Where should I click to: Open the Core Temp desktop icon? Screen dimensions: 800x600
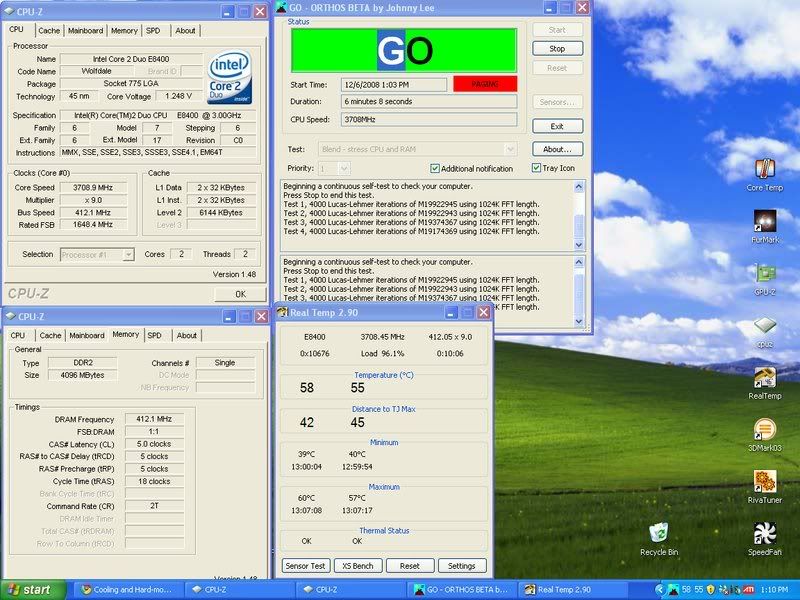[764, 168]
